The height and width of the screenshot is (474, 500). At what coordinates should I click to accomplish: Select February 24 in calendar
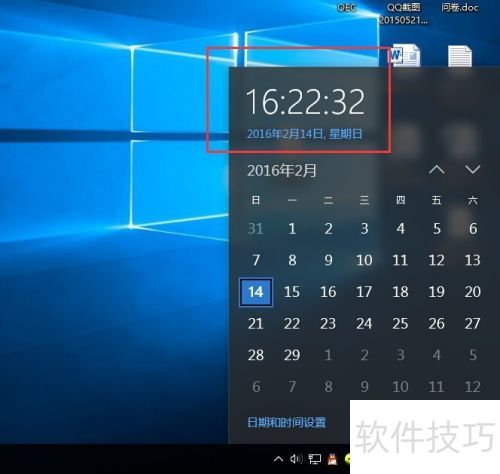[364, 324]
